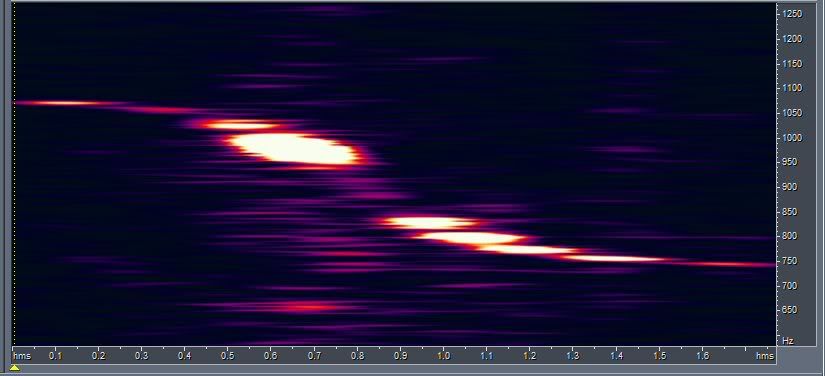This screenshot has width=825, height=376.
Task: Click the yellow playhead triangle marker
Action: tap(15, 367)
